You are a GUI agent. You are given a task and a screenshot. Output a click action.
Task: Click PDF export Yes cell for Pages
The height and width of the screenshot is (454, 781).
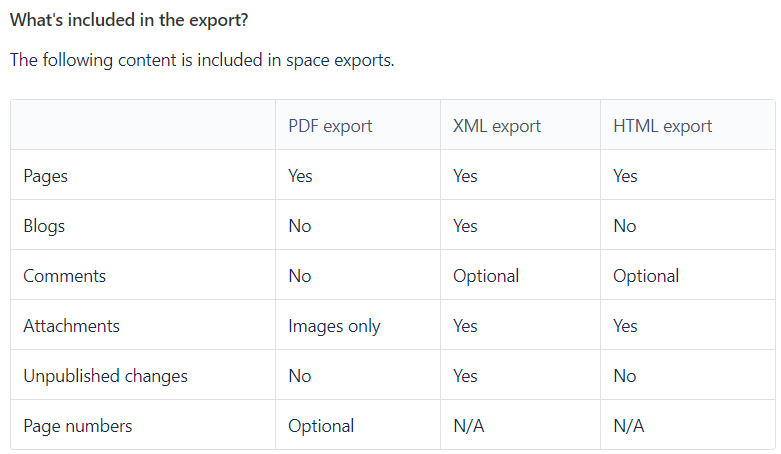click(300, 176)
